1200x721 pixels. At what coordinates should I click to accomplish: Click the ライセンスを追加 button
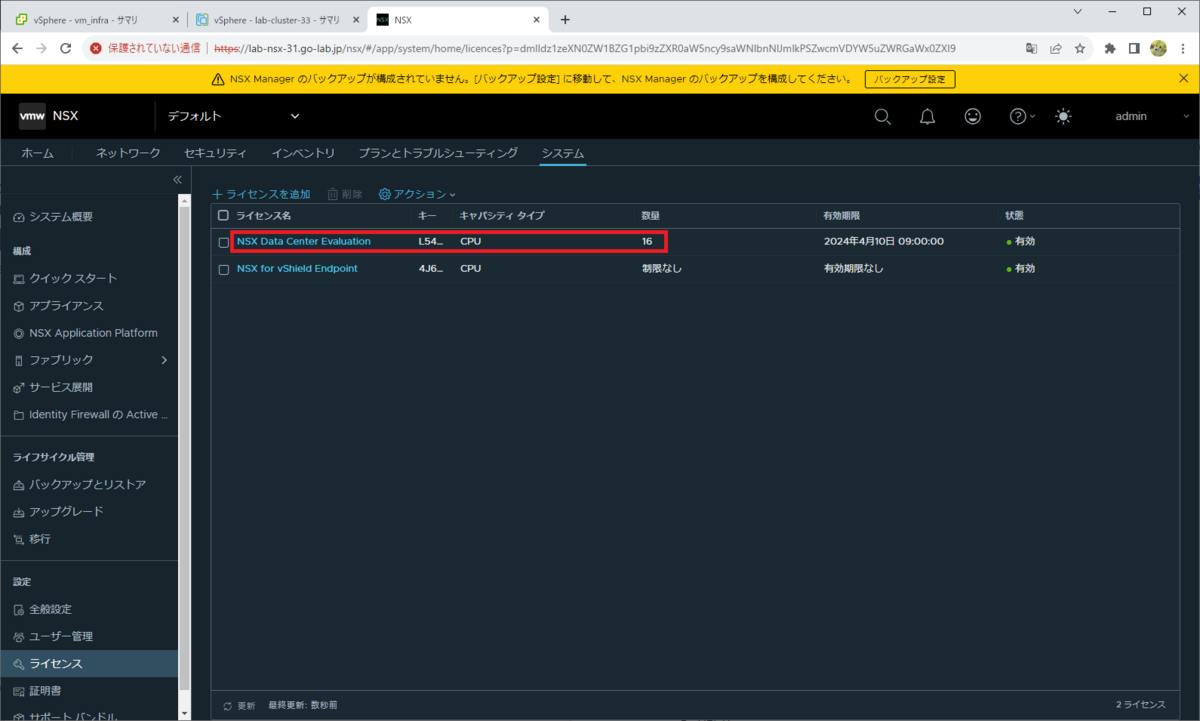pos(262,194)
